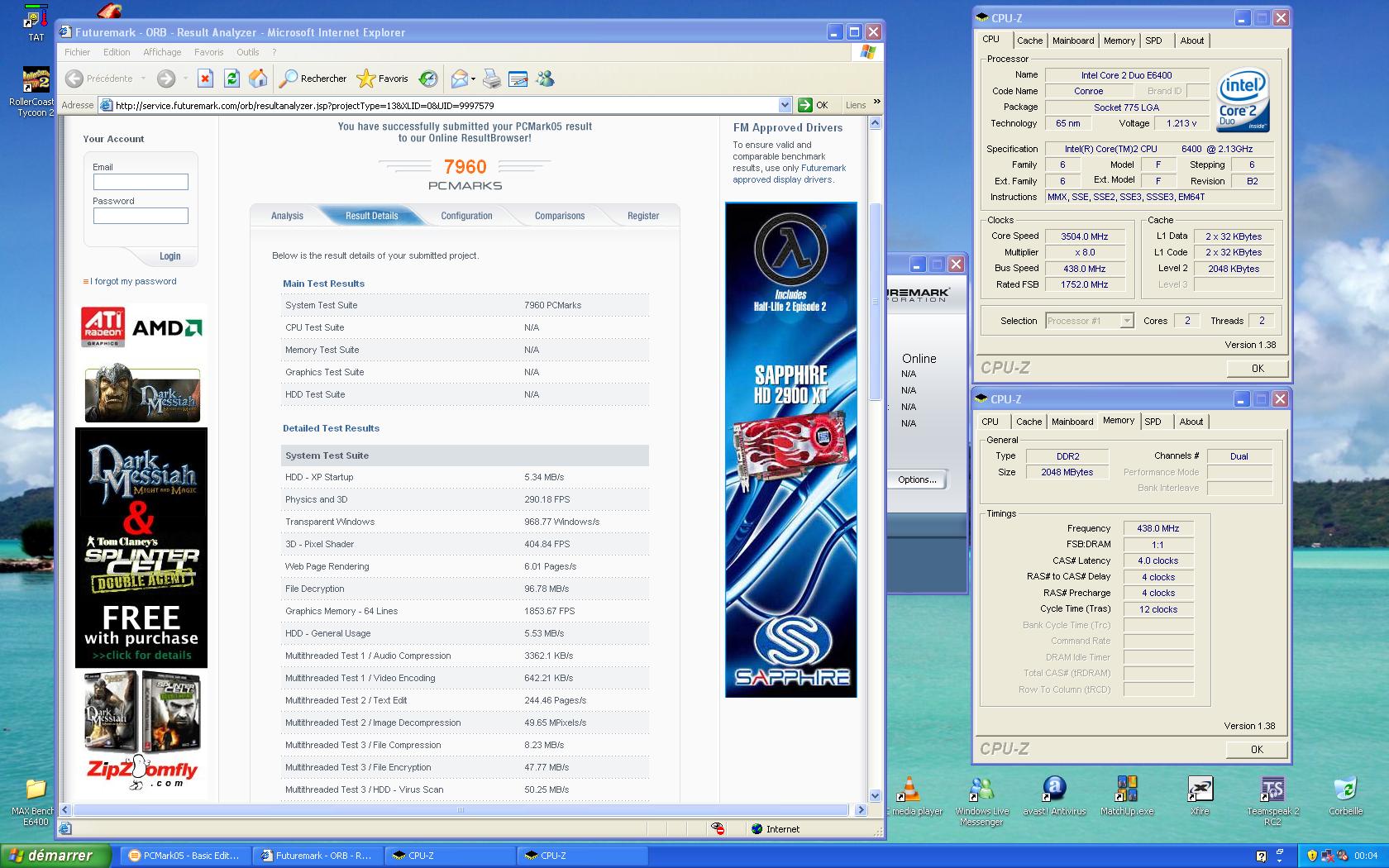Open the TAT desktop icon

coord(36,22)
